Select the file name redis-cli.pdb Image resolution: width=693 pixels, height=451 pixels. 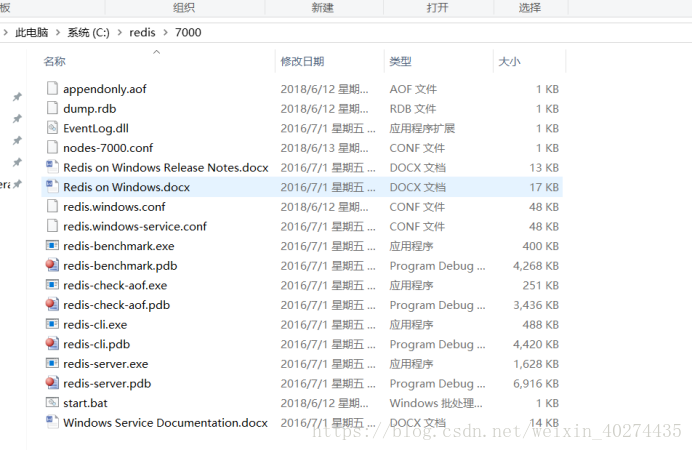click(97, 344)
